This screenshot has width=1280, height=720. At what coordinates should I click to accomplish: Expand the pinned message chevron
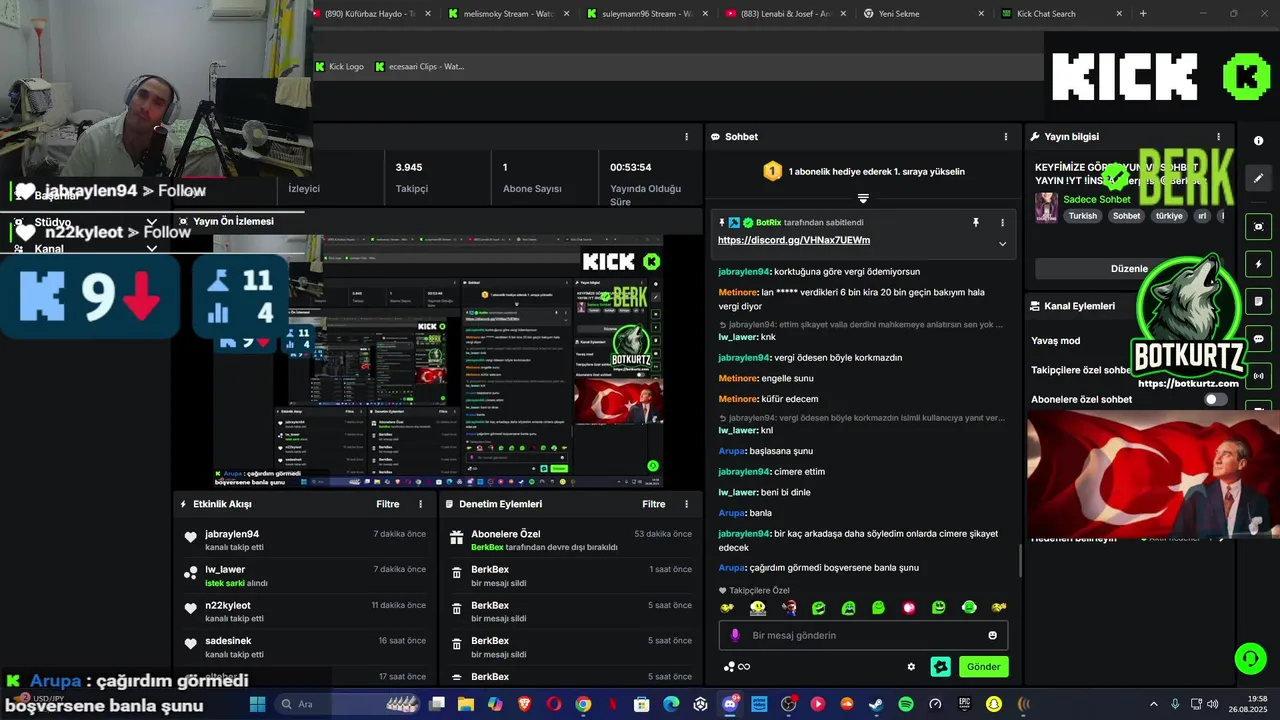pyautogui.click(x=1002, y=243)
